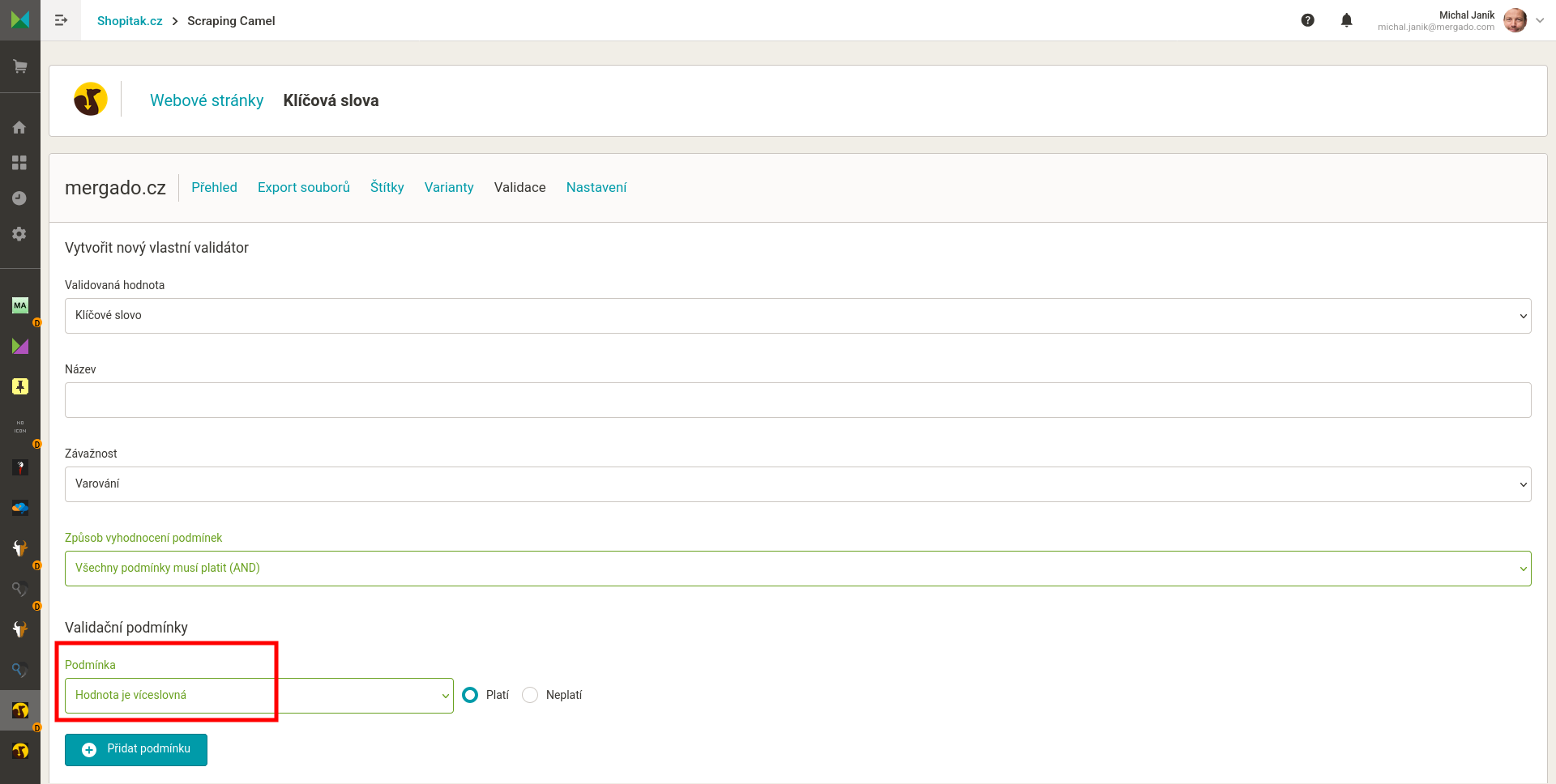The image size is (1556, 784).
Task: Click the "Přidat podmínku" button
Action: 136,749
